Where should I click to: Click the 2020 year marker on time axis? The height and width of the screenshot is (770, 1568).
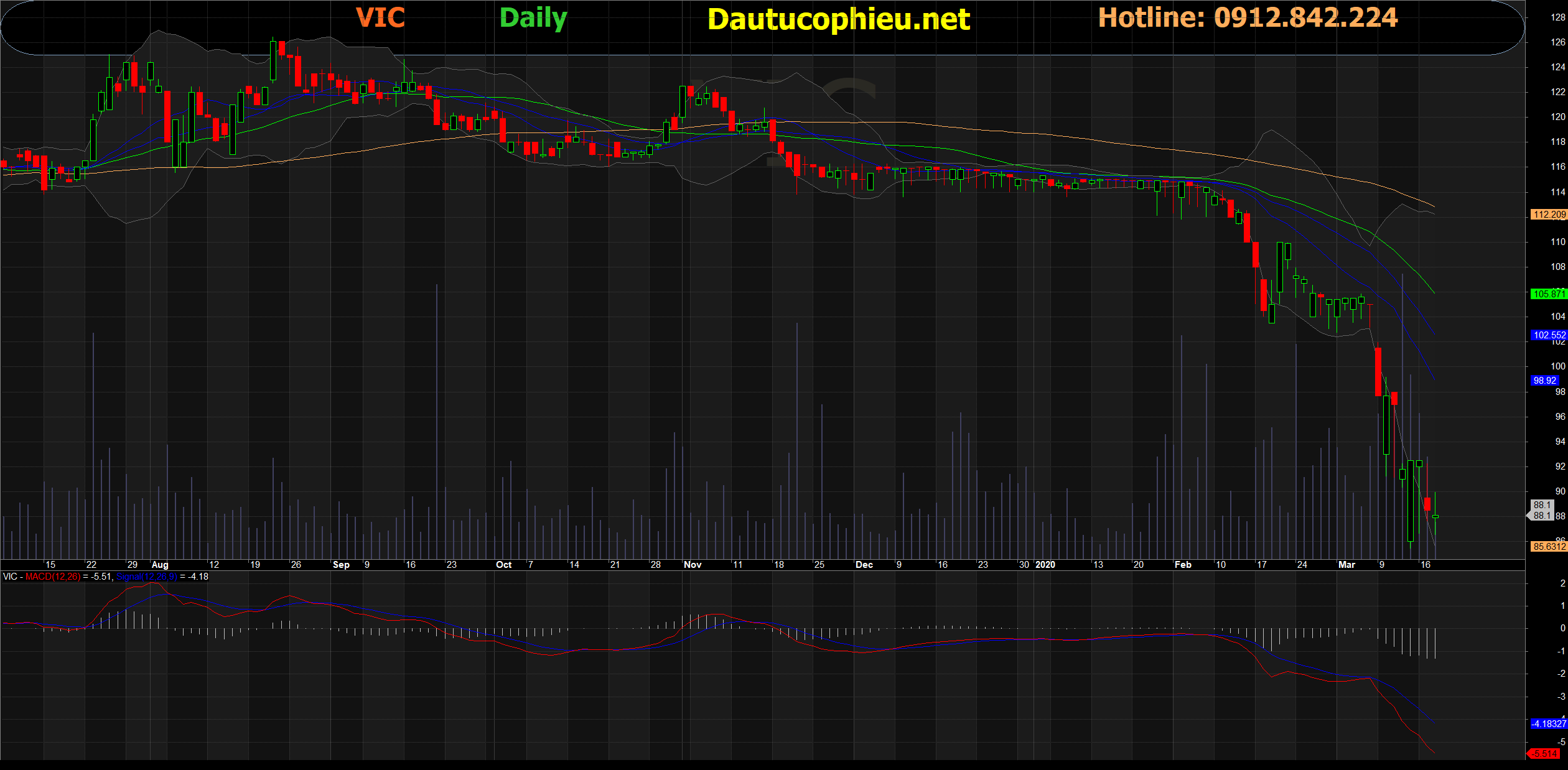click(1045, 565)
